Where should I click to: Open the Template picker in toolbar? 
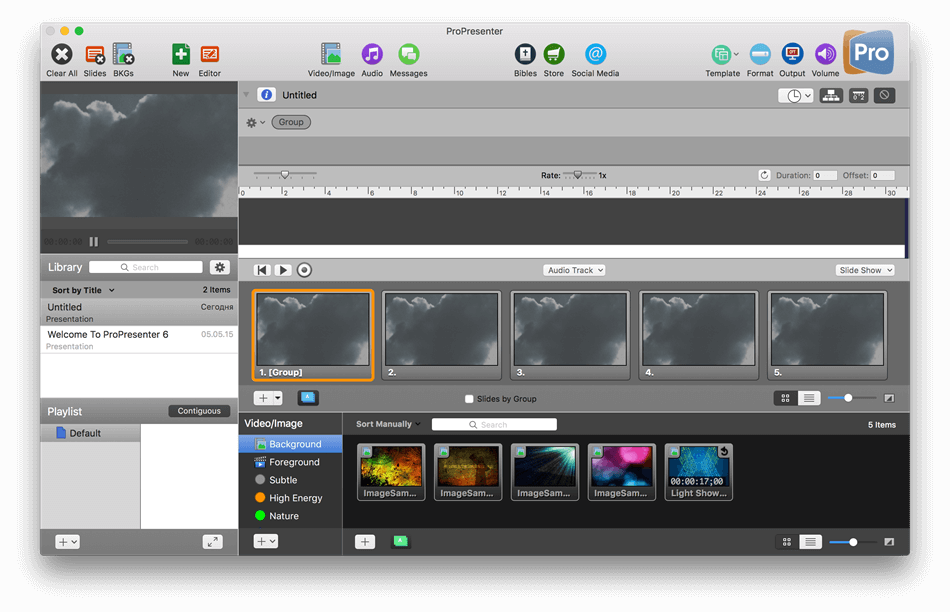coord(723,55)
